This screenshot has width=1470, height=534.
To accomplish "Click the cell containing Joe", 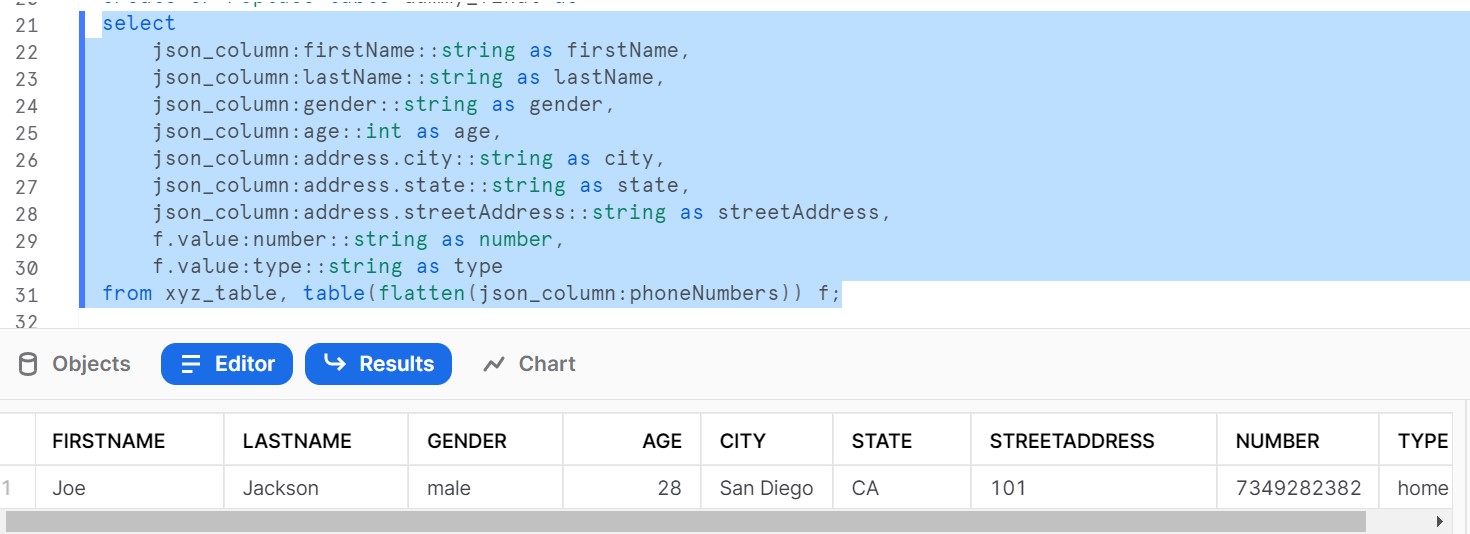I will tap(70, 488).
